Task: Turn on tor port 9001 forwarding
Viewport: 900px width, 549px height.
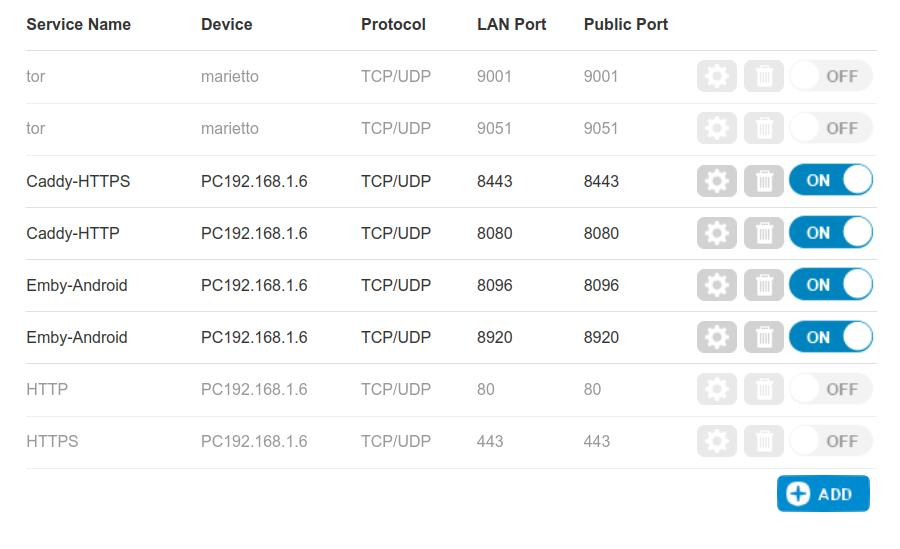Action: pos(831,76)
